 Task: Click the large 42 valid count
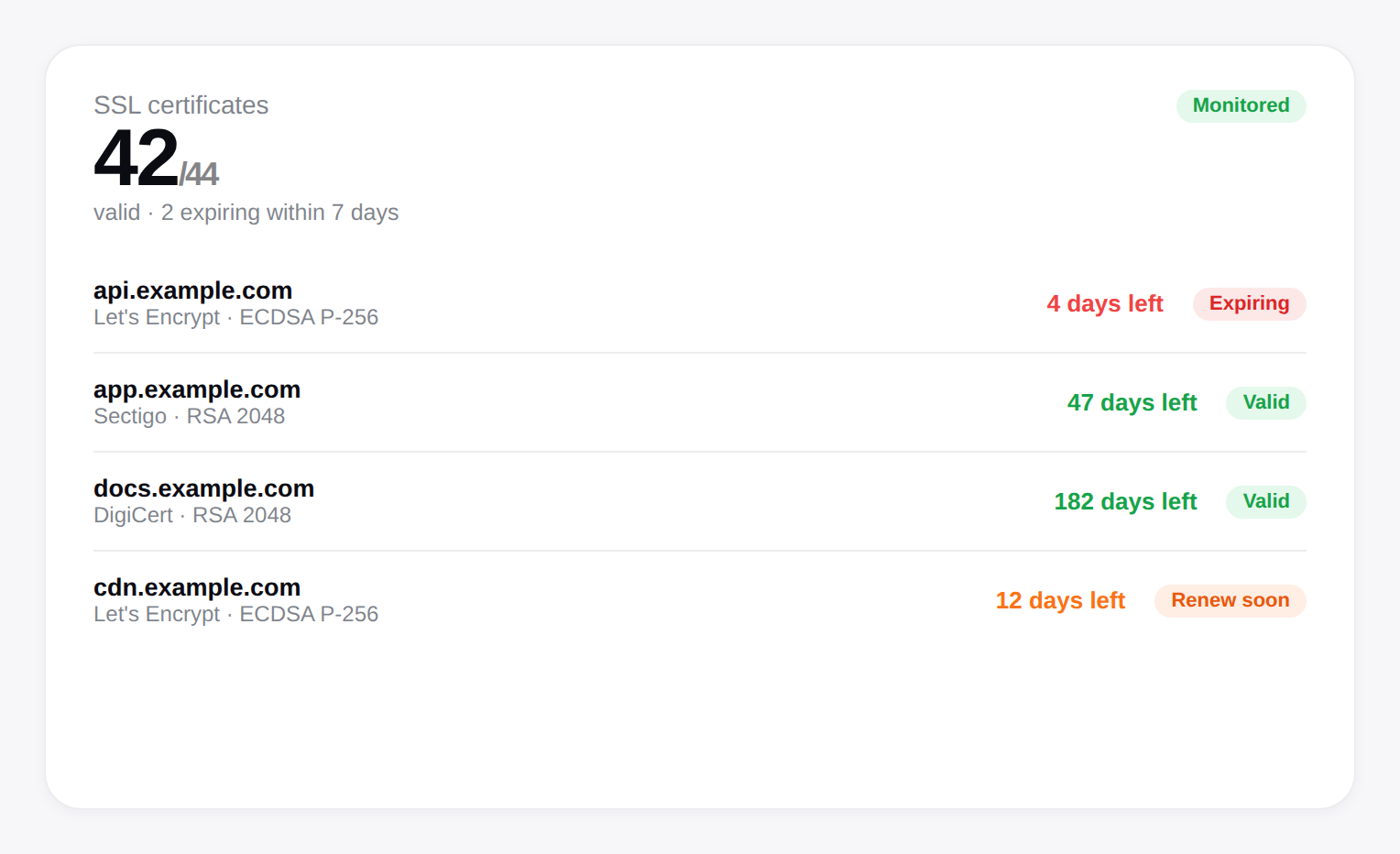tap(136, 158)
